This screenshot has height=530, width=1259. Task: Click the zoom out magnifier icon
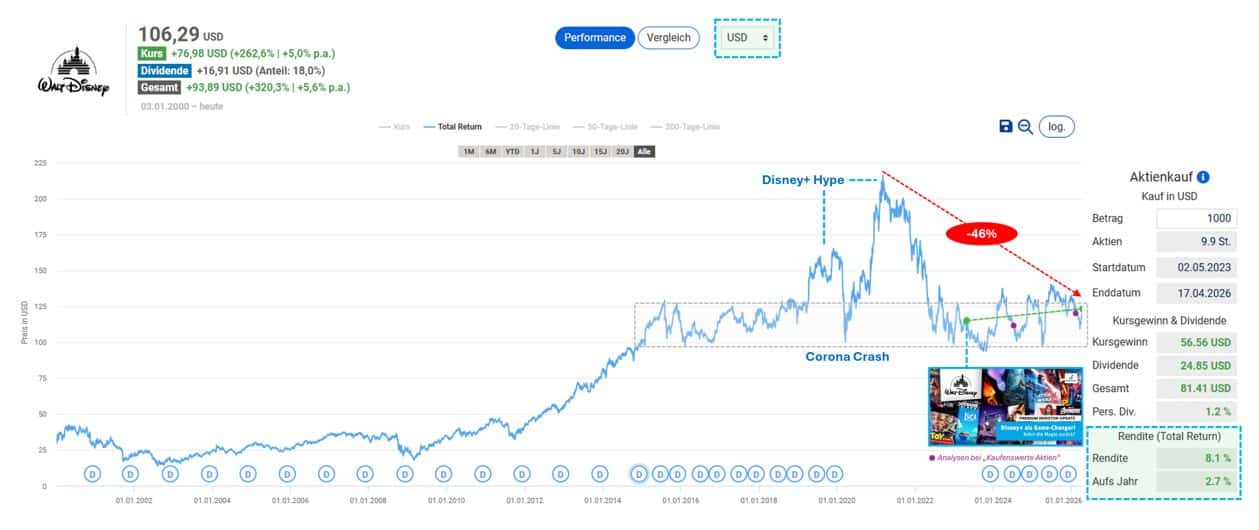(x=1025, y=126)
